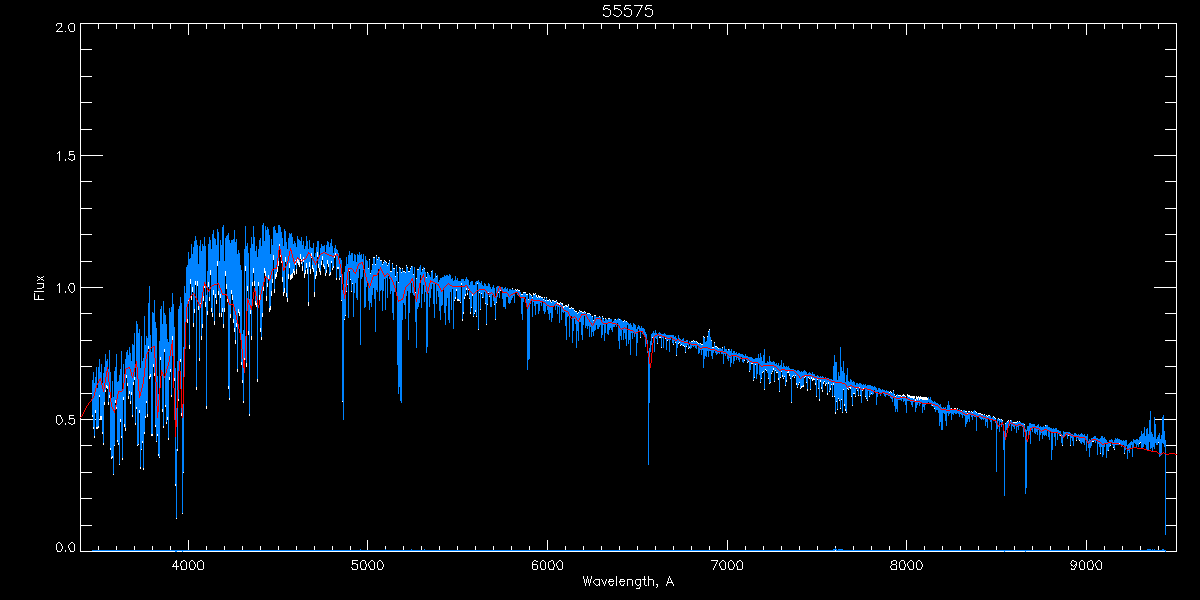Image resolution: width=1200 pixels, height=600 pixels.
Task: Click the 0.0 y-axis tick label
Action: 66,547
